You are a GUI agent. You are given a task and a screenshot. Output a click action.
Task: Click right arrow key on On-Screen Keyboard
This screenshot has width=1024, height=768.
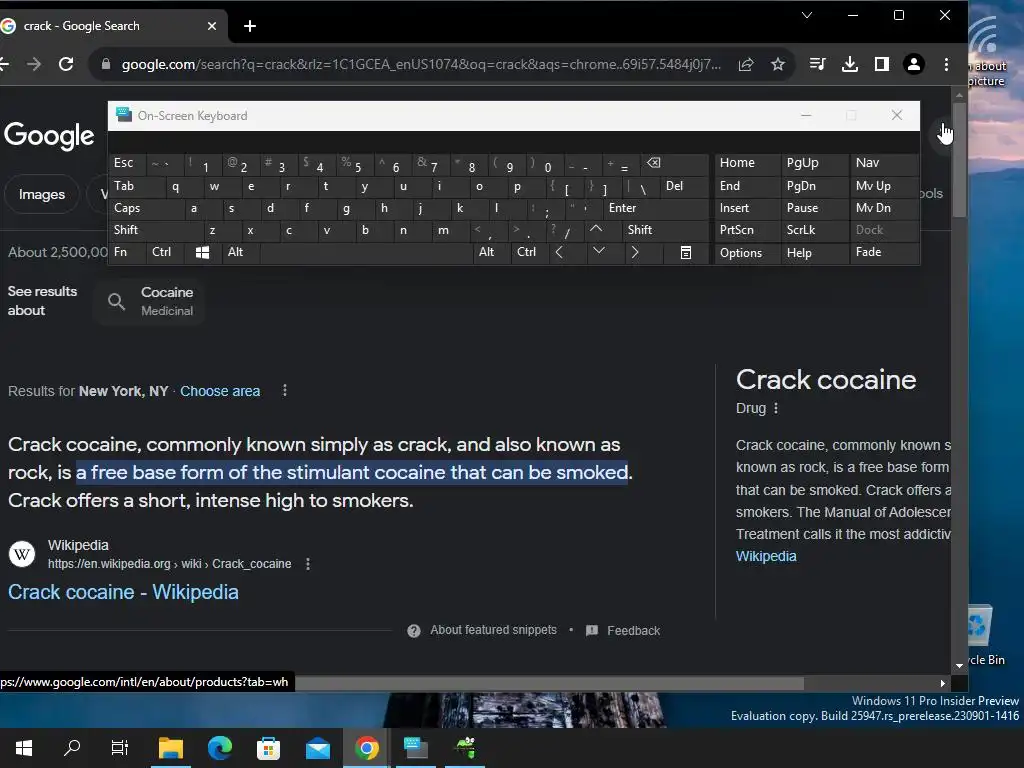tap(635, 253)
